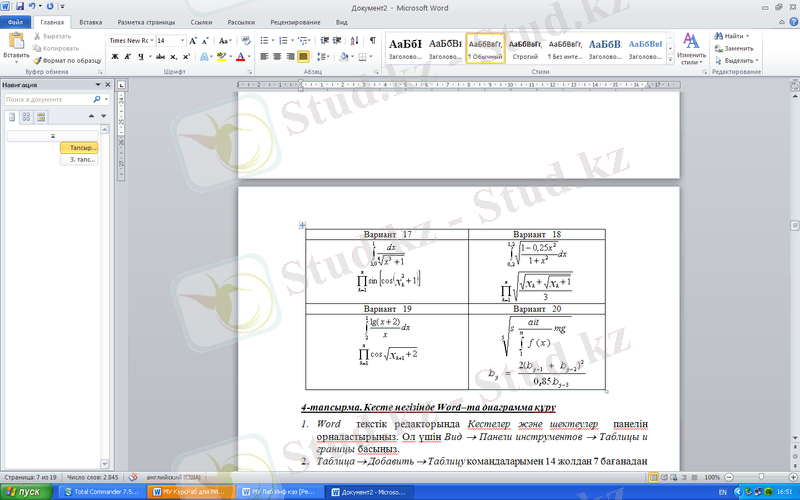Viewport: 800px width, 500px height.
Task: Toggle underline Ч formatting
Action: (x=140, y=57)
